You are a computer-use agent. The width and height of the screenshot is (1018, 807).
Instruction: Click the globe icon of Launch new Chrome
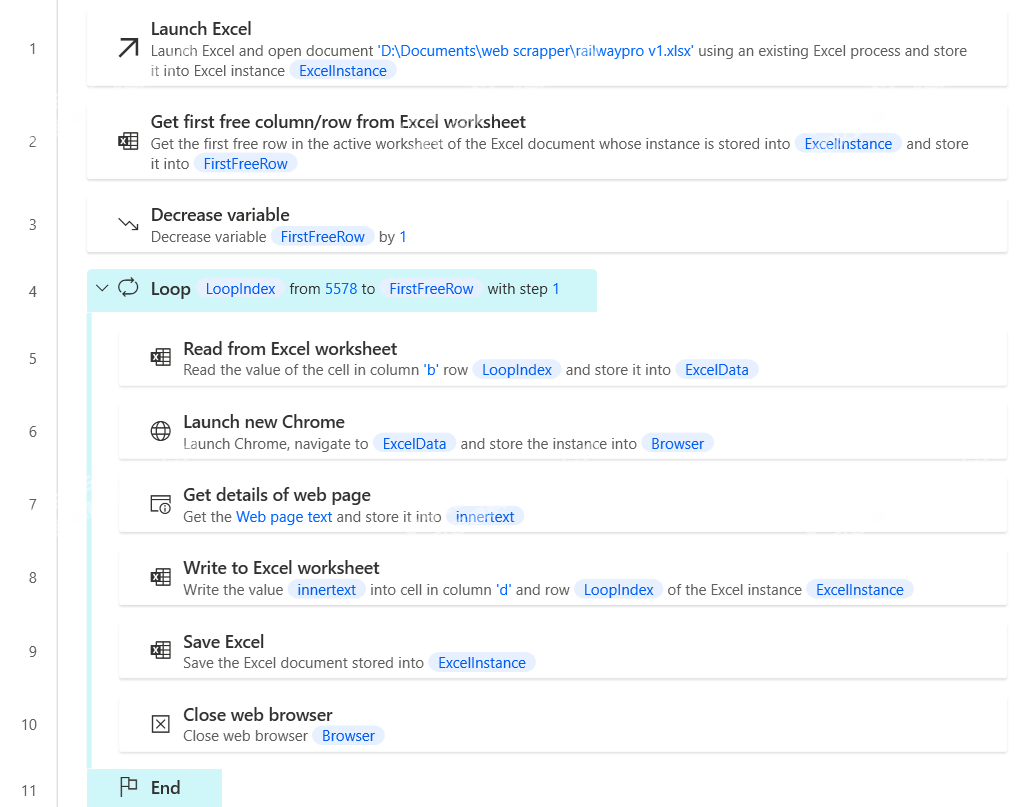(161, 430)
